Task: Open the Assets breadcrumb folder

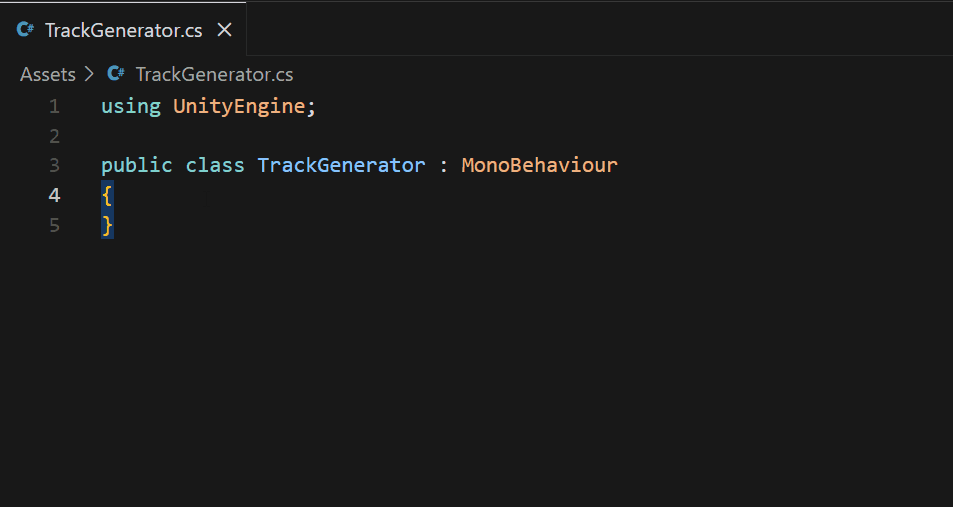Action: click(47, 74)
